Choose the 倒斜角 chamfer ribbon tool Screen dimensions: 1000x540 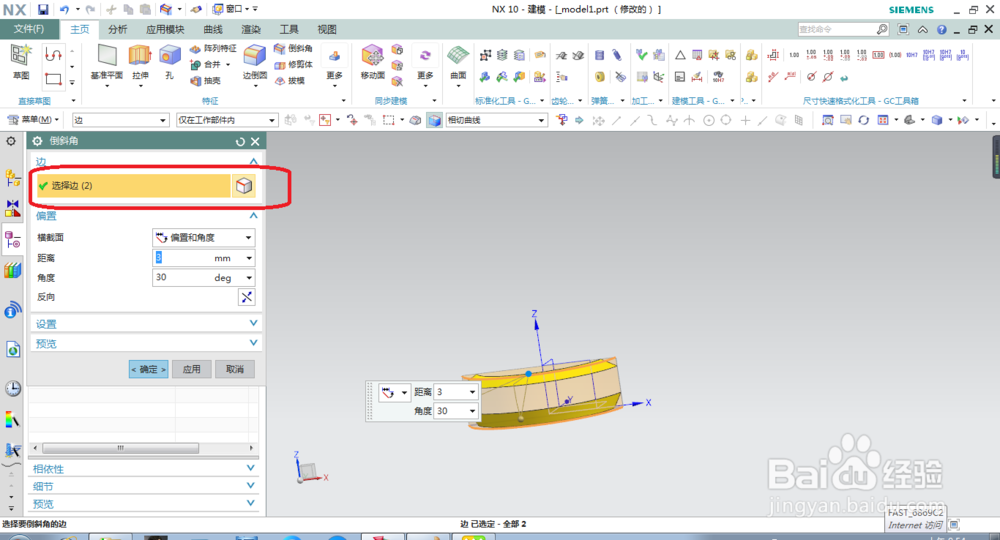pos(293,48)
